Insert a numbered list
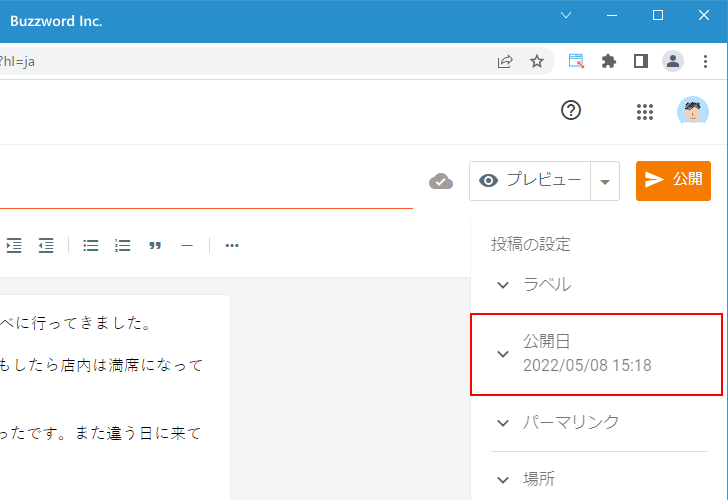Image resolution: width=728 pixels, height=500 pixels. pos(123,246)
